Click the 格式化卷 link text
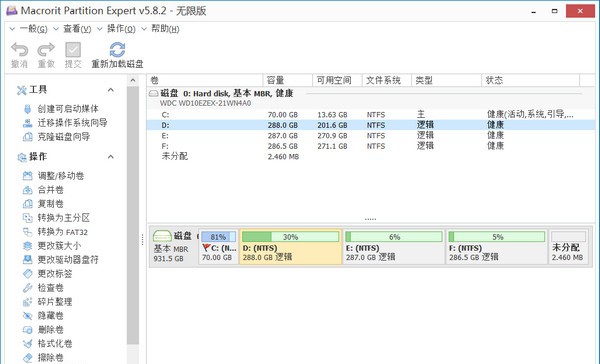This screenshot has width=600, height=364. click(55, 343)
